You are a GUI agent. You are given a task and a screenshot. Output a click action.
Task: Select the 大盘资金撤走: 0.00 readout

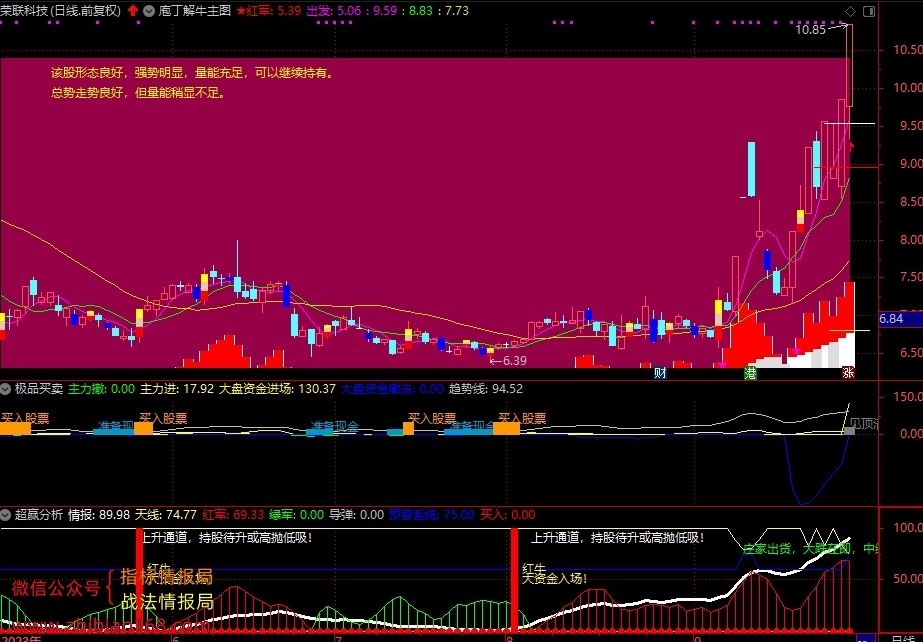(x=392, y=389)
